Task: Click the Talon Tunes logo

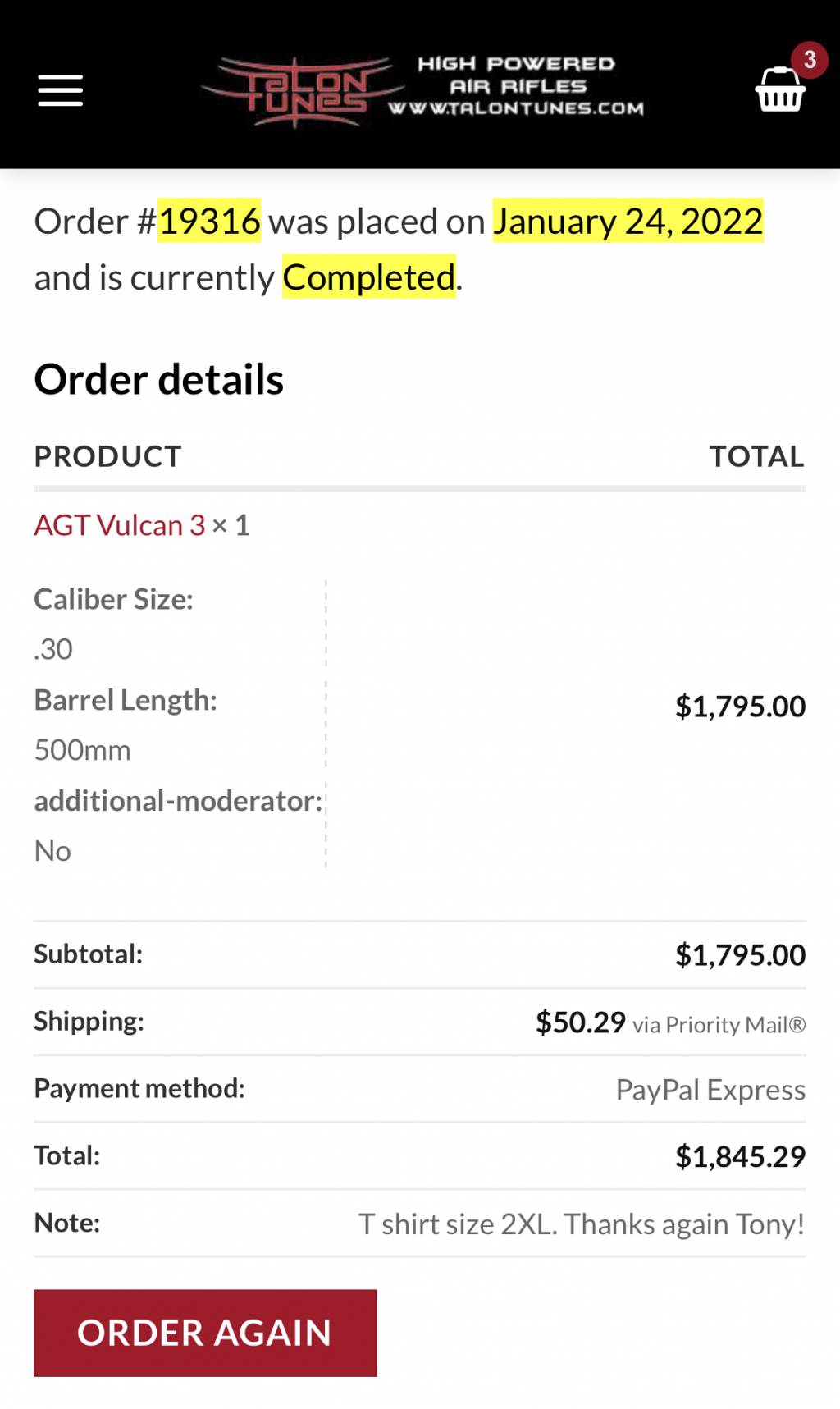Action: click(304, 91)
